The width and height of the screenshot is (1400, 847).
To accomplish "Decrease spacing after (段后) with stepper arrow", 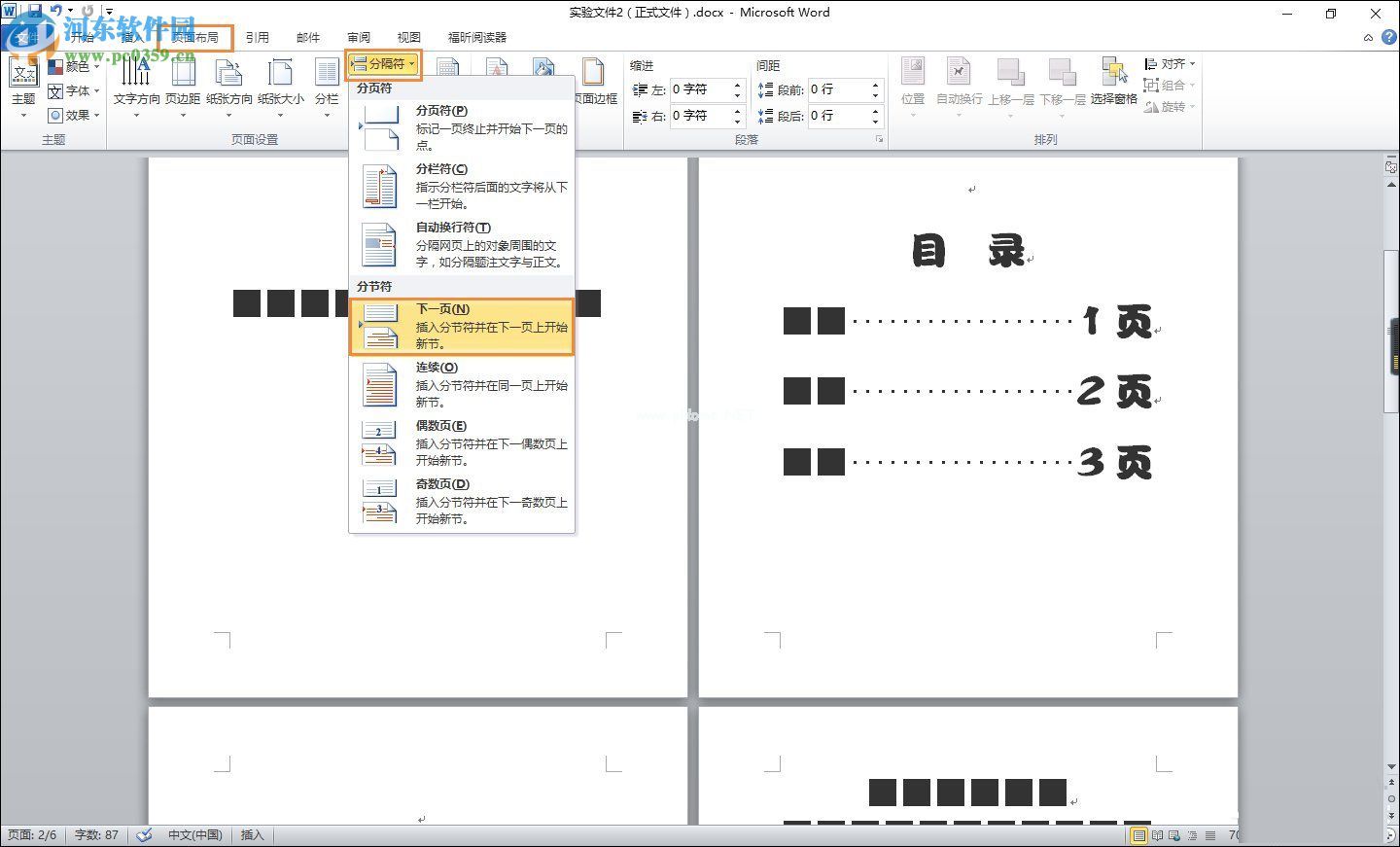I will [x=876, y=122].
